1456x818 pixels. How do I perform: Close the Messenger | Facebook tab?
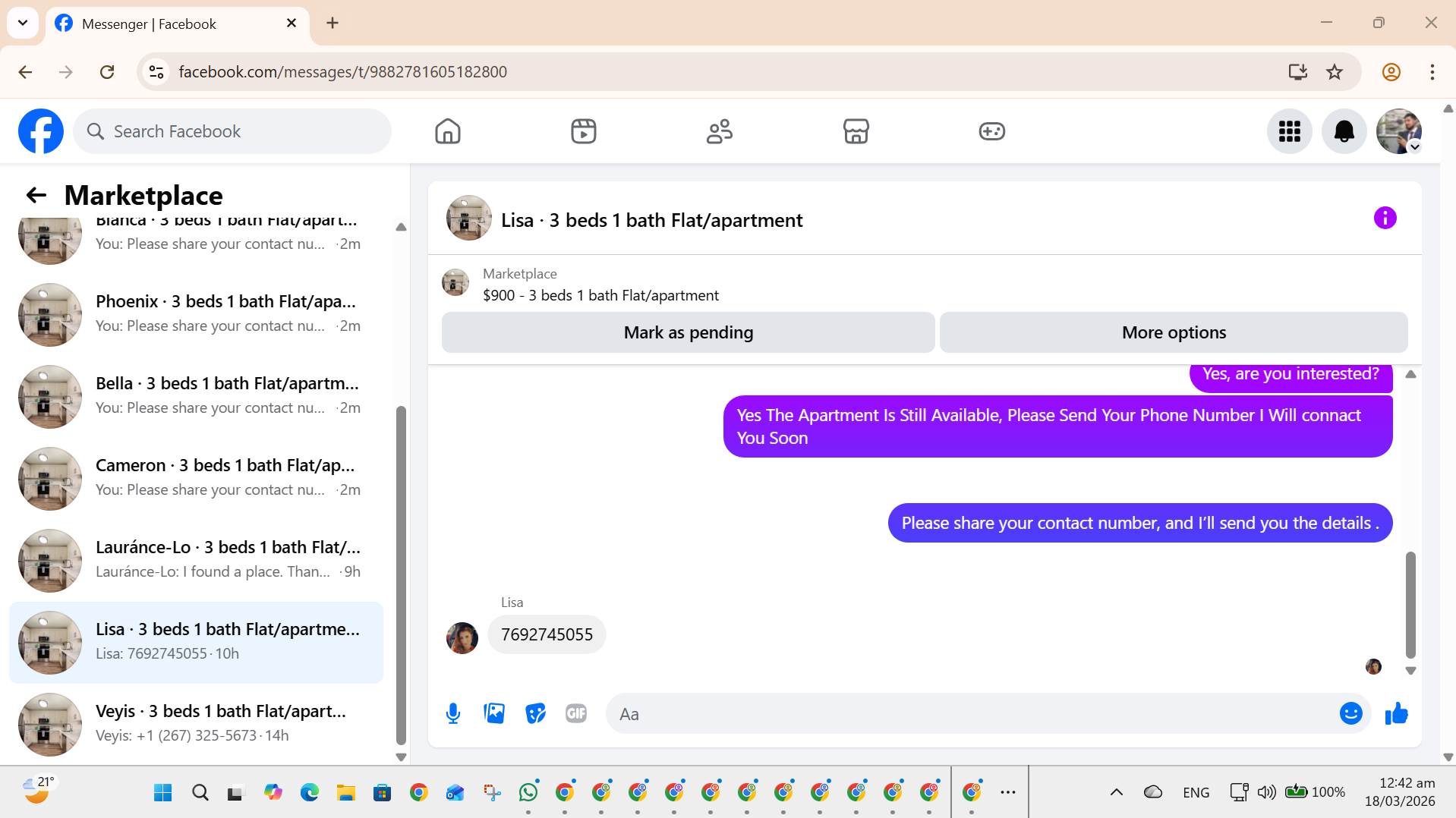coord(292,24)
